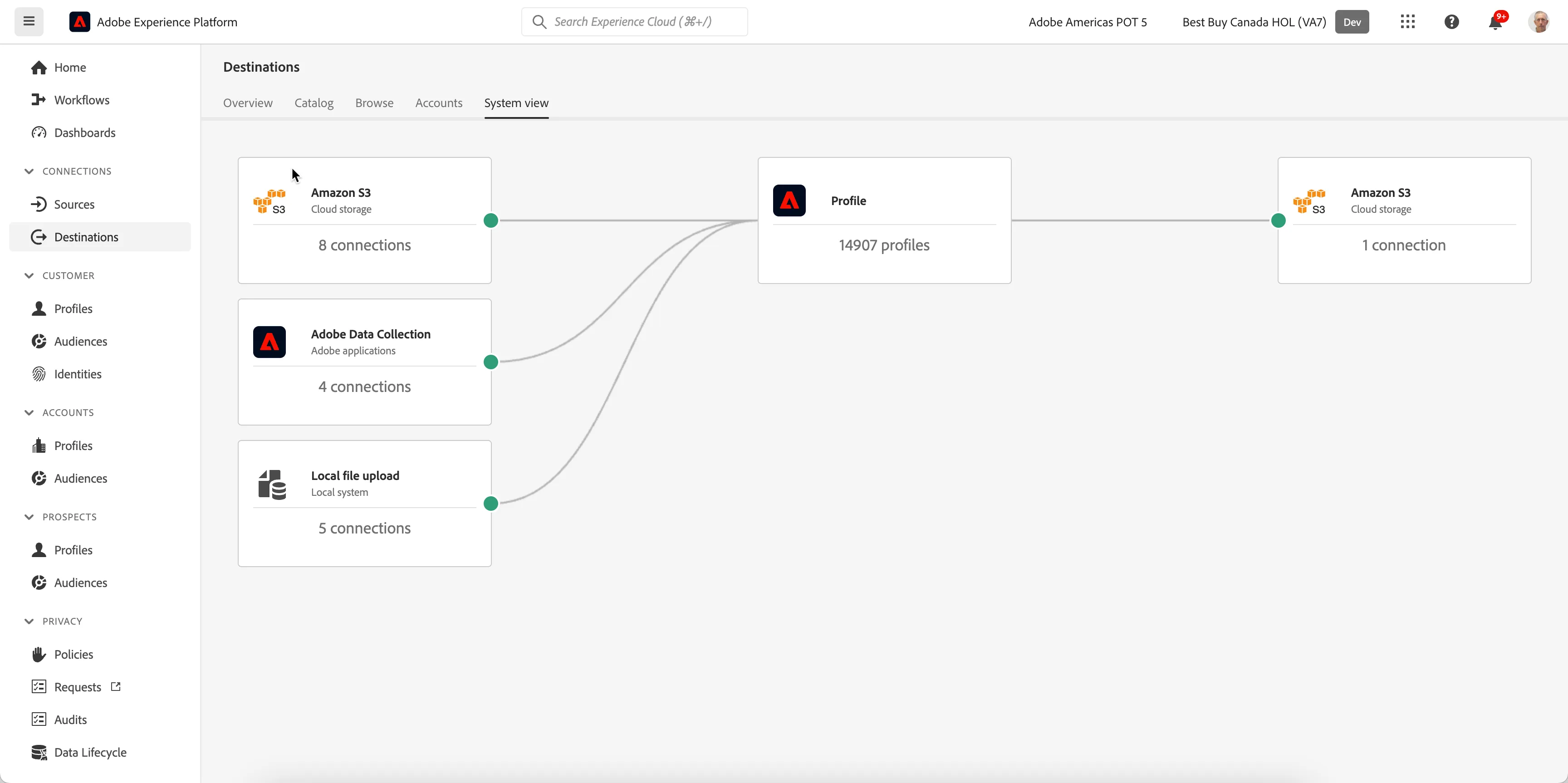Click the Local file upload icon
This screenshot has width=1568, height=783.
pyautogui.click(x=271, y=484)
